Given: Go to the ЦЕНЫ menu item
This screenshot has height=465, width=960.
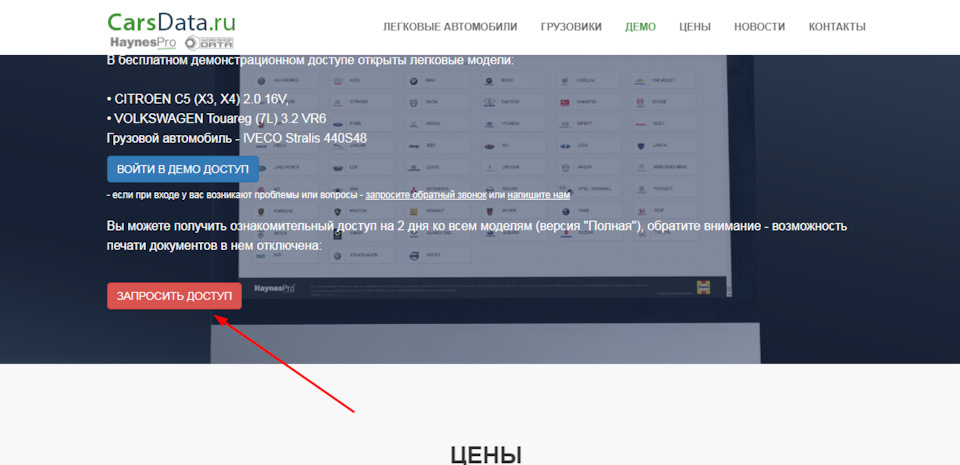Looking at the screenshot, I should coord(695,27).
